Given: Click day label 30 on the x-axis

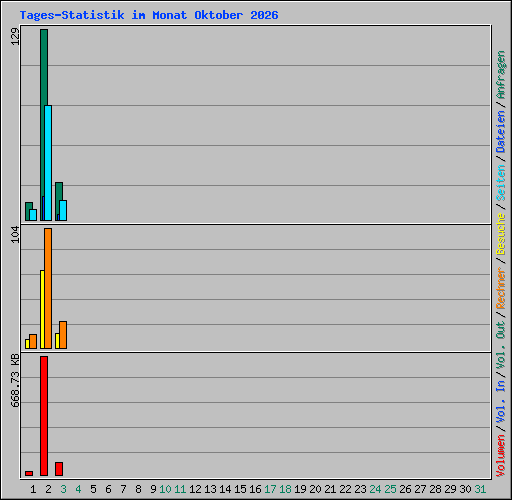Looking at the screenshot, I should pyautogui.click(x=465, y=489).
